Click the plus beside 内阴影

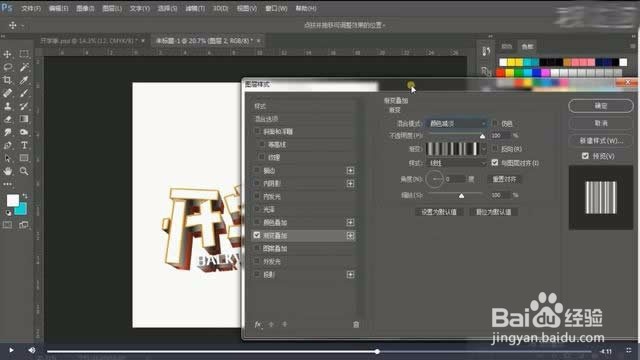coord(350,183)
